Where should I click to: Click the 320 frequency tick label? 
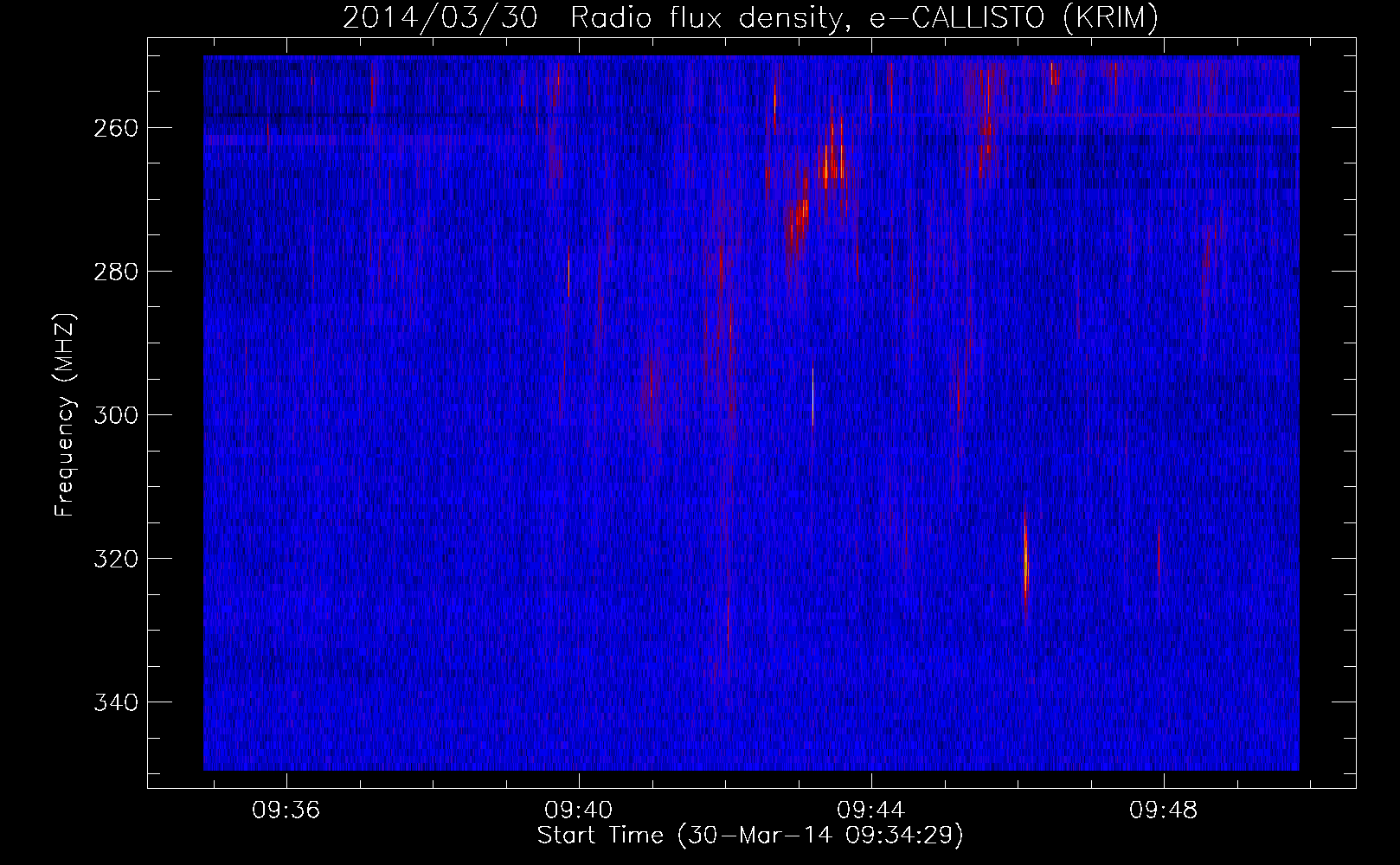114,559
